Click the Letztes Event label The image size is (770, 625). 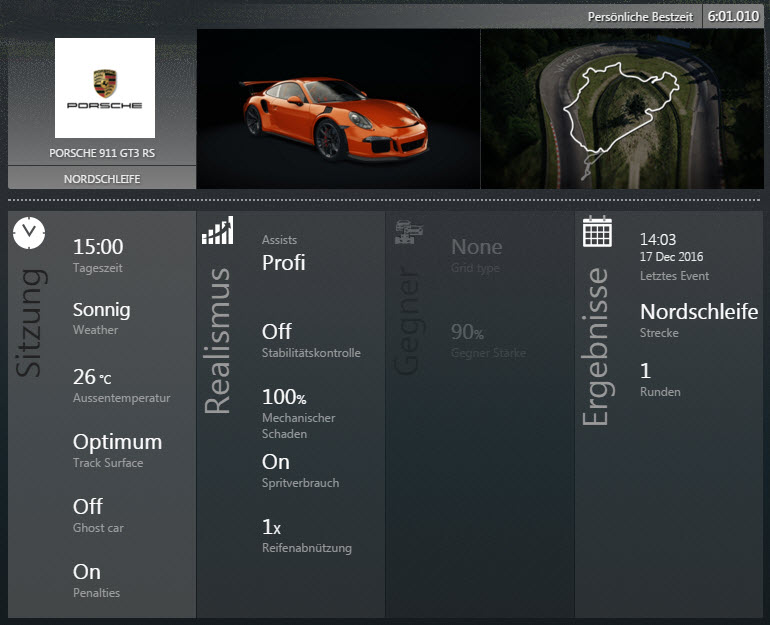click(674, 276)
